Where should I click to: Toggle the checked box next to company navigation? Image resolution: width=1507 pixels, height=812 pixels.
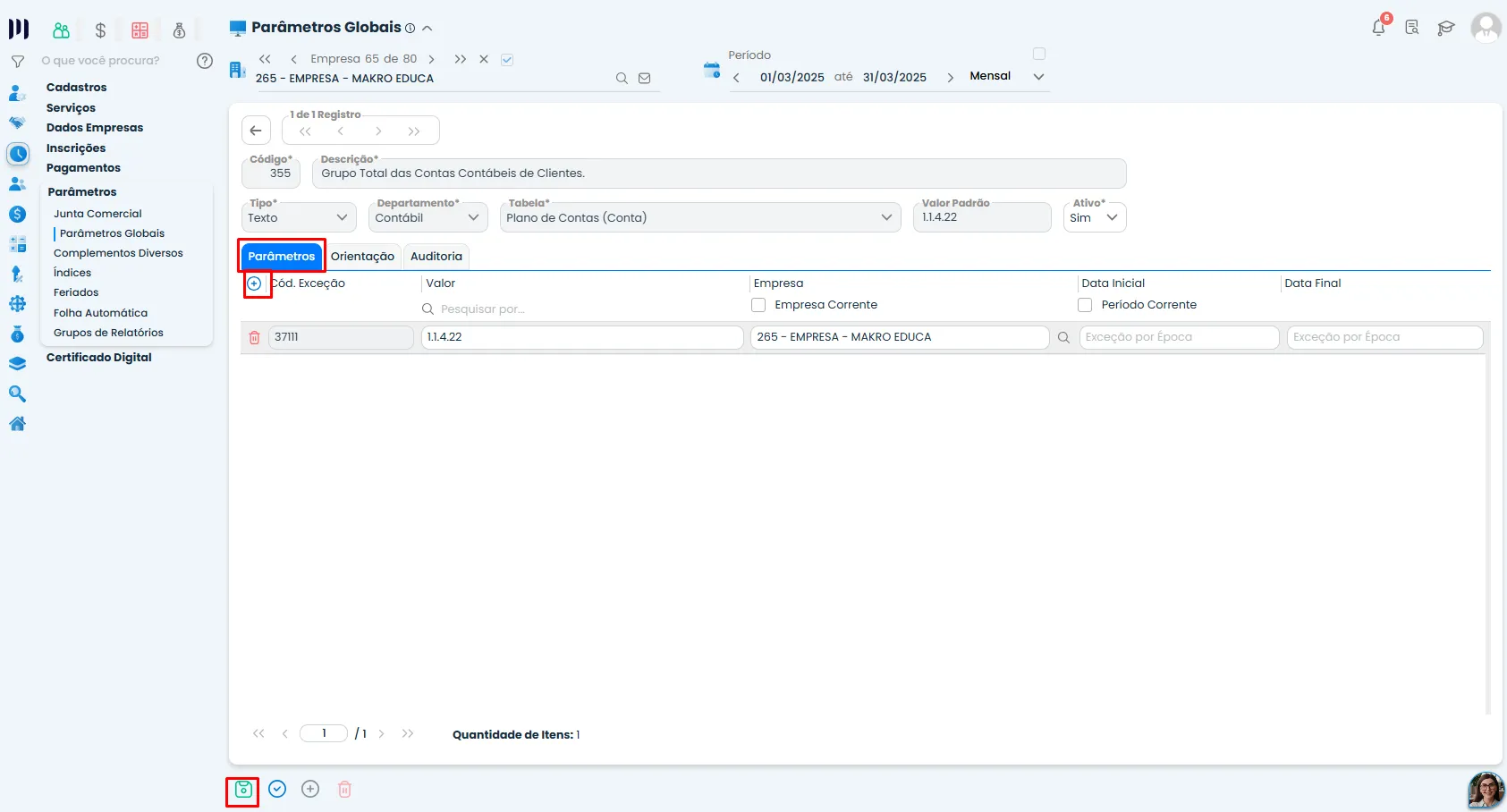[507, 60]
